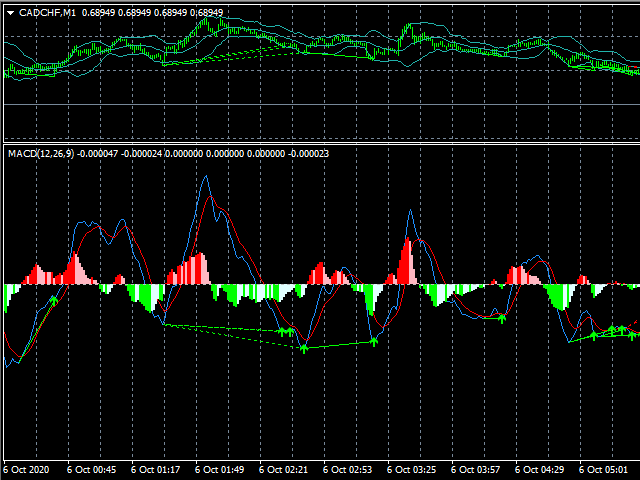Select the 6 Oct 05:01 time label
The height and width of the screenshot is (480, 640).
coord(602,469)
